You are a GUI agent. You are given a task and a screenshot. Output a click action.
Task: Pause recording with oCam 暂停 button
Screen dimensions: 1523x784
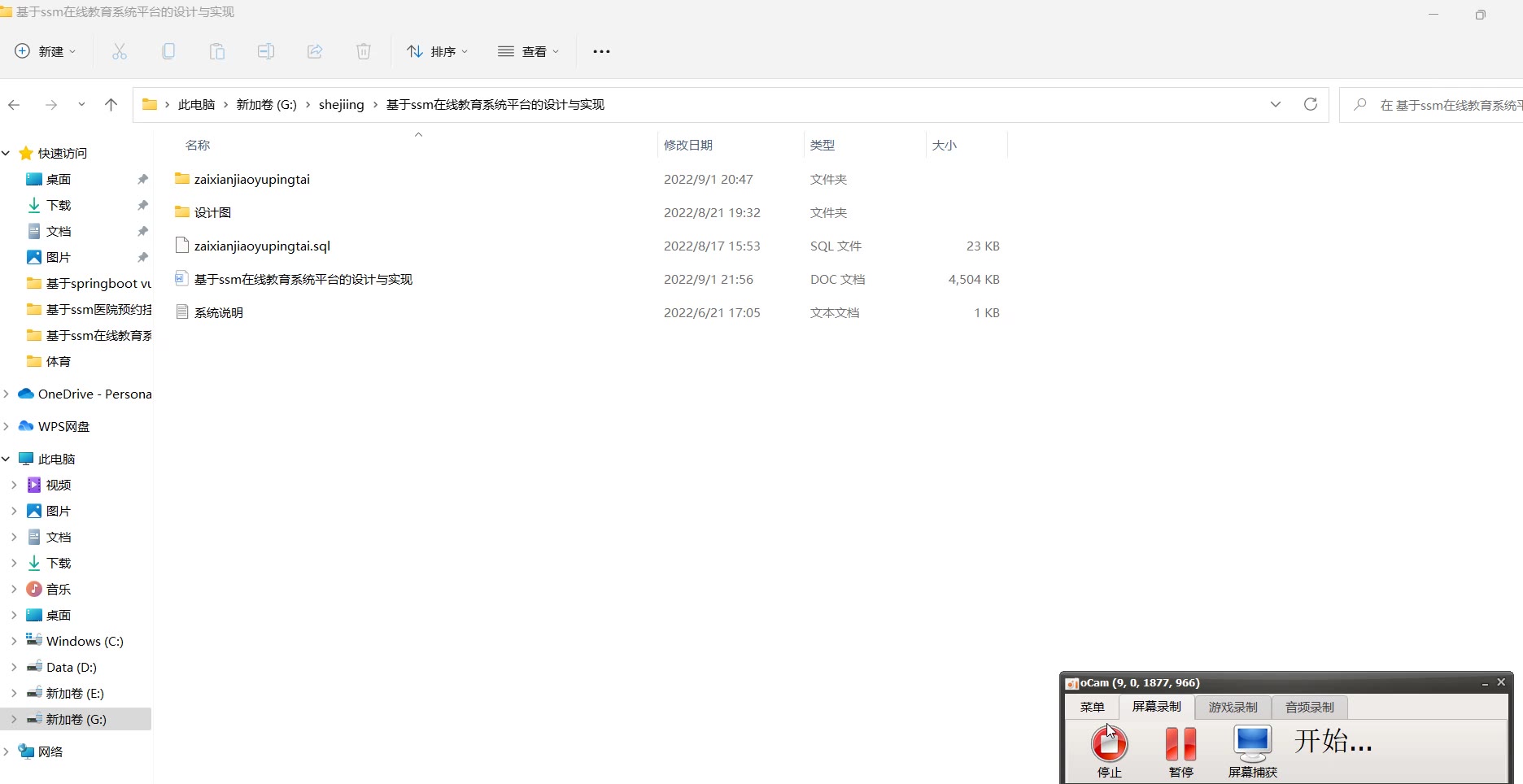[x=1180, y=751]
